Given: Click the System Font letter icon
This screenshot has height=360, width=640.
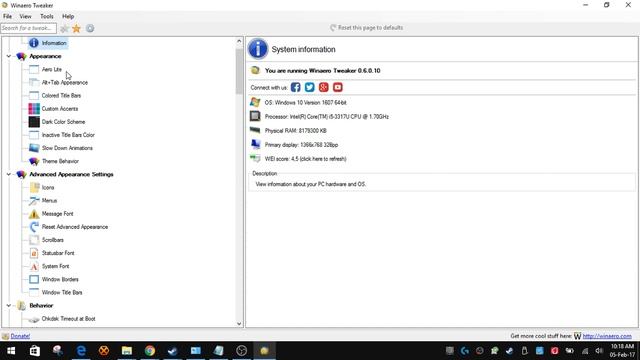Looking at the screenshot, I should click(34, 266).
